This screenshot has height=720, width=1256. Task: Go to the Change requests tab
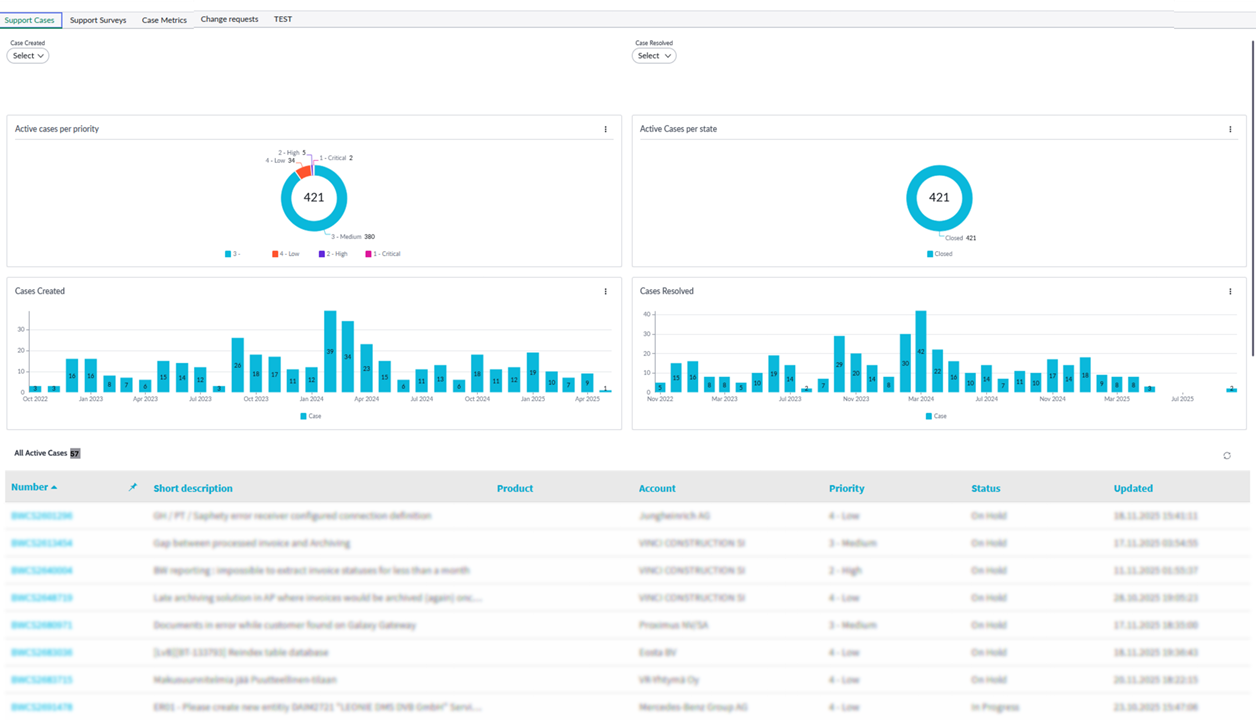point(229,19)
